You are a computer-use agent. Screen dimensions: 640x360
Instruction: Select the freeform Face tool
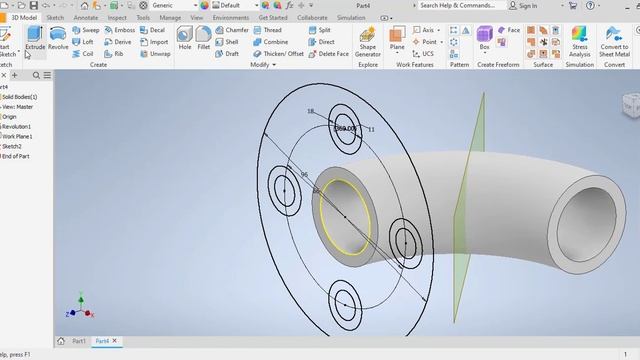(509, 30)
